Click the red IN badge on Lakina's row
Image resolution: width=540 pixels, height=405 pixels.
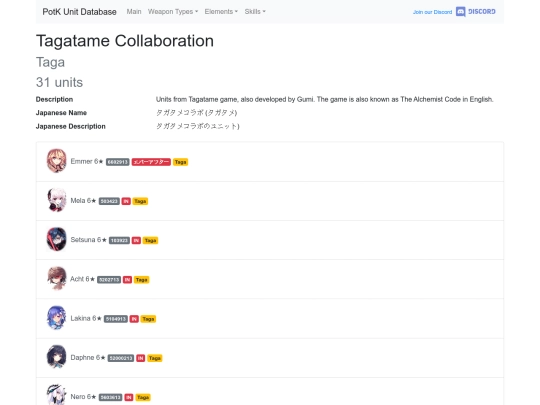point(134,319)
